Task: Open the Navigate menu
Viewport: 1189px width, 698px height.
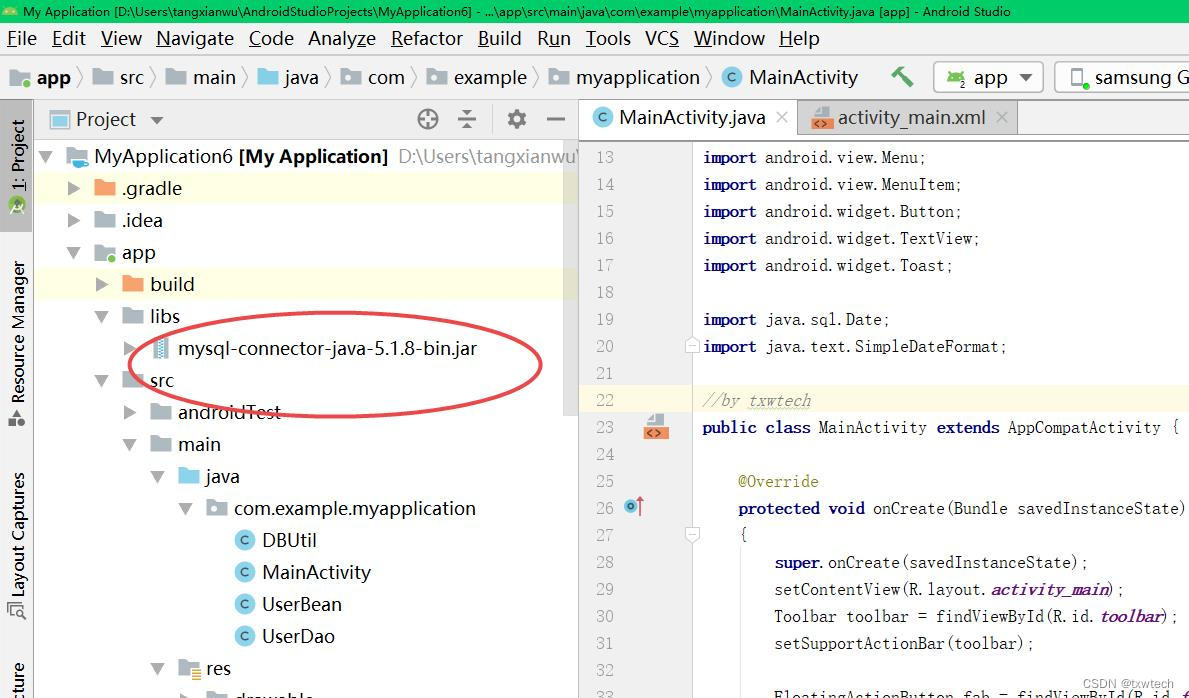Action: pyautogui.click(x=195, y=39)
